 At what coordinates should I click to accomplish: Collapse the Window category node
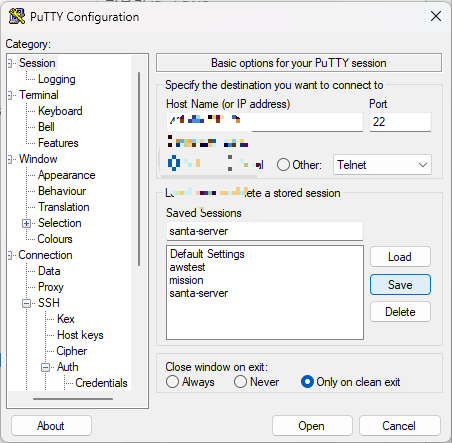pos(10,159)
